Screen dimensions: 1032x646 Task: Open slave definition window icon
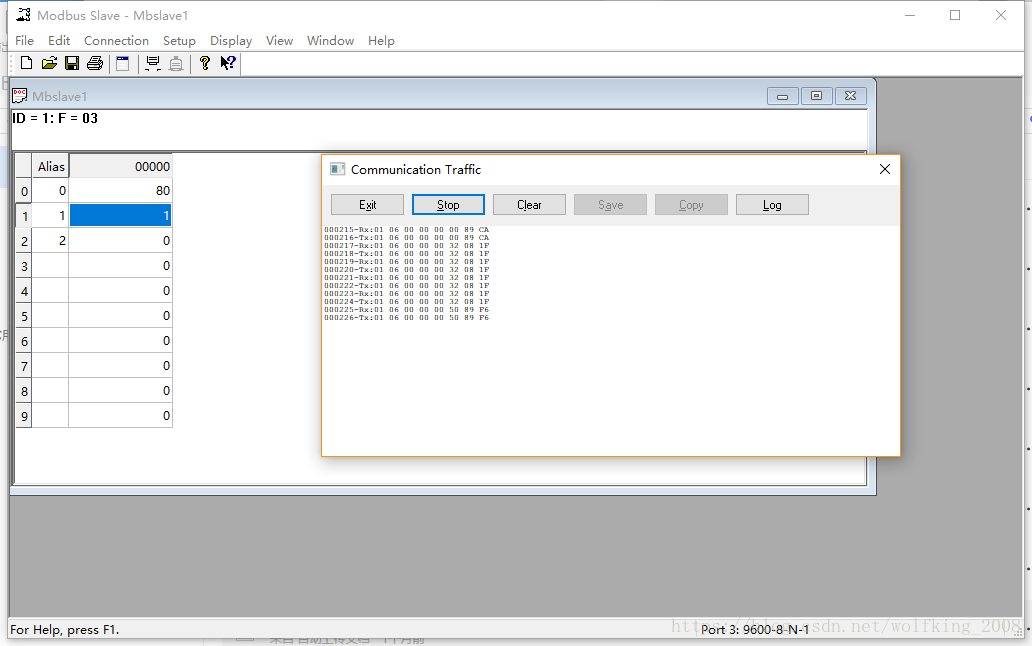pos(122,63)
